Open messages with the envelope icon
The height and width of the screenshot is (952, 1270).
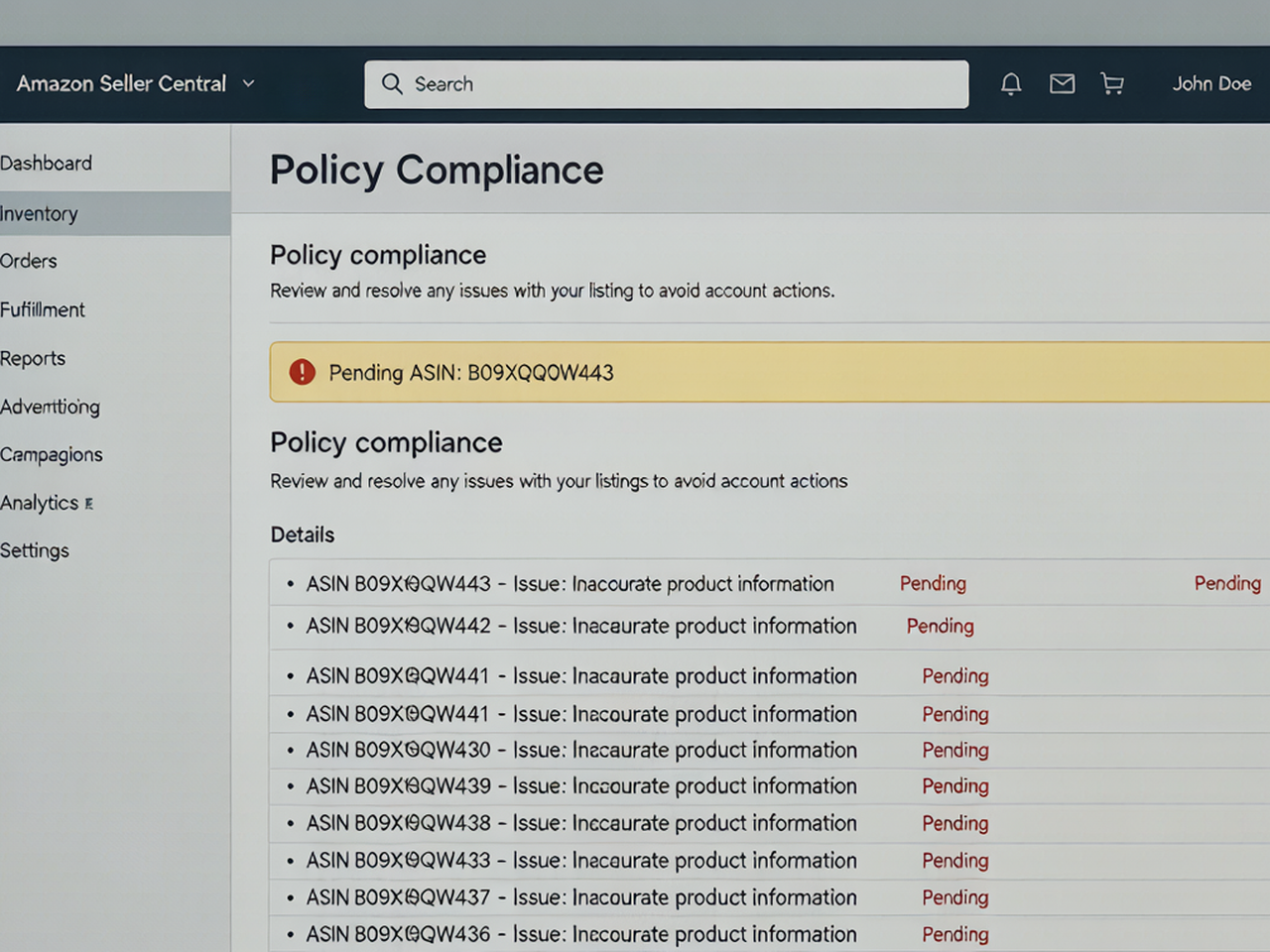[x=1062, y=84]
